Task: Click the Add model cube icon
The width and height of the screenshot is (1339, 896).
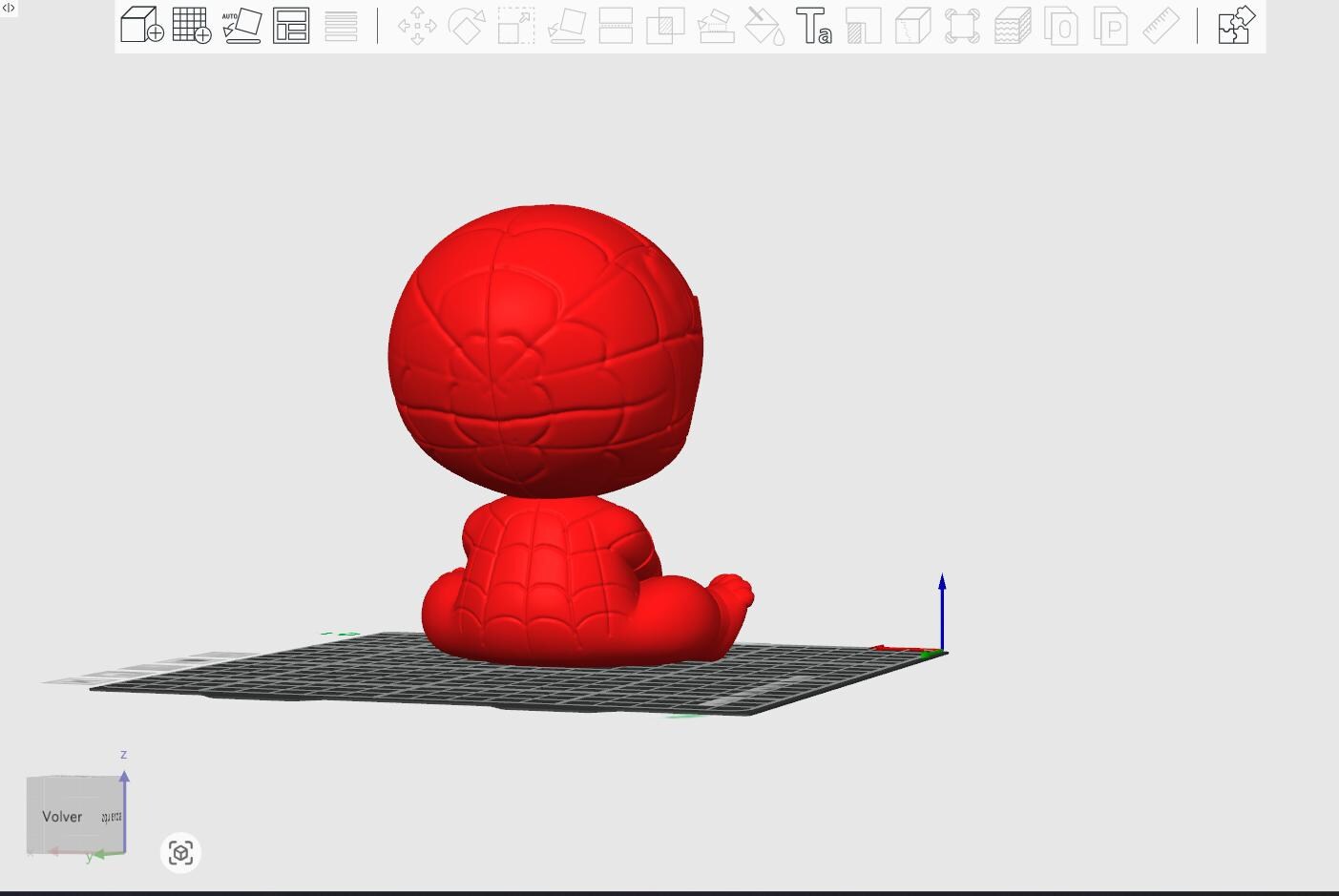Action: point(142,26)
